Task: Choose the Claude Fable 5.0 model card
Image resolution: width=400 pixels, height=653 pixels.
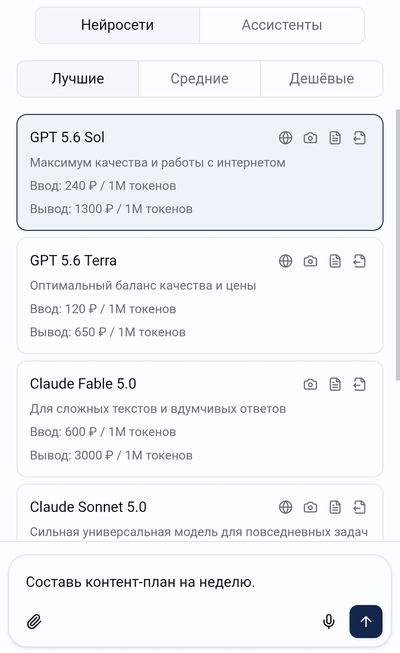Action: coord(200,419)
